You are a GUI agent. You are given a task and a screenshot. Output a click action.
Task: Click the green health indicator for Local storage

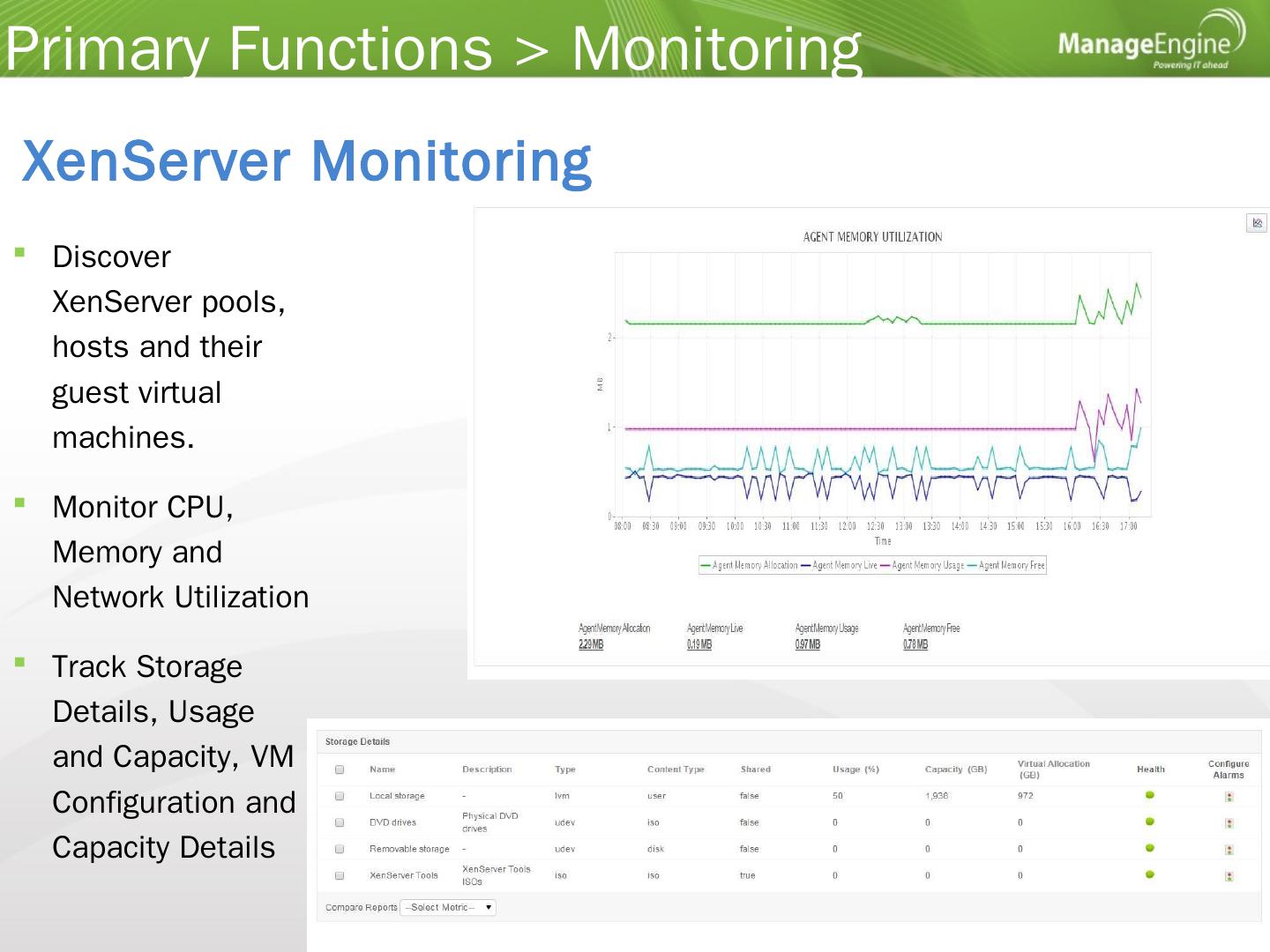pyautogui.click(x=1150, y=795)
